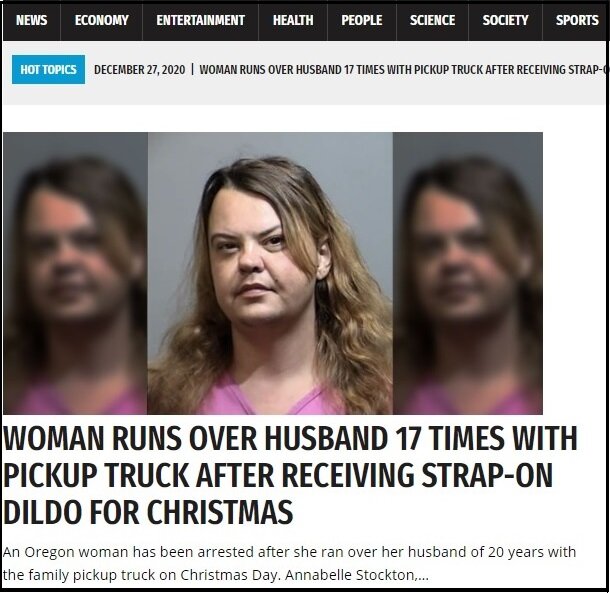This screenshot has width=610, height=593.
Task: Open the SOCIETY category
Action: [x=505, y=21]
